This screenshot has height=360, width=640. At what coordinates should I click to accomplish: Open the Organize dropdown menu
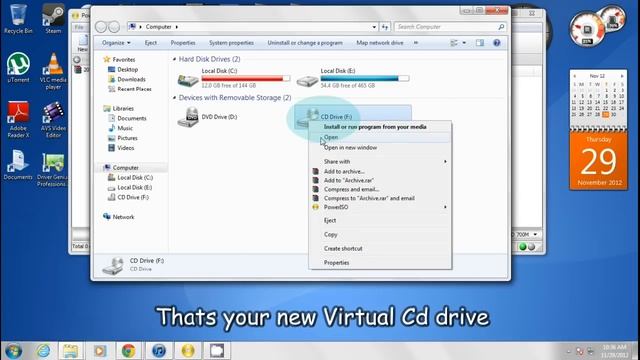point(116,43)
